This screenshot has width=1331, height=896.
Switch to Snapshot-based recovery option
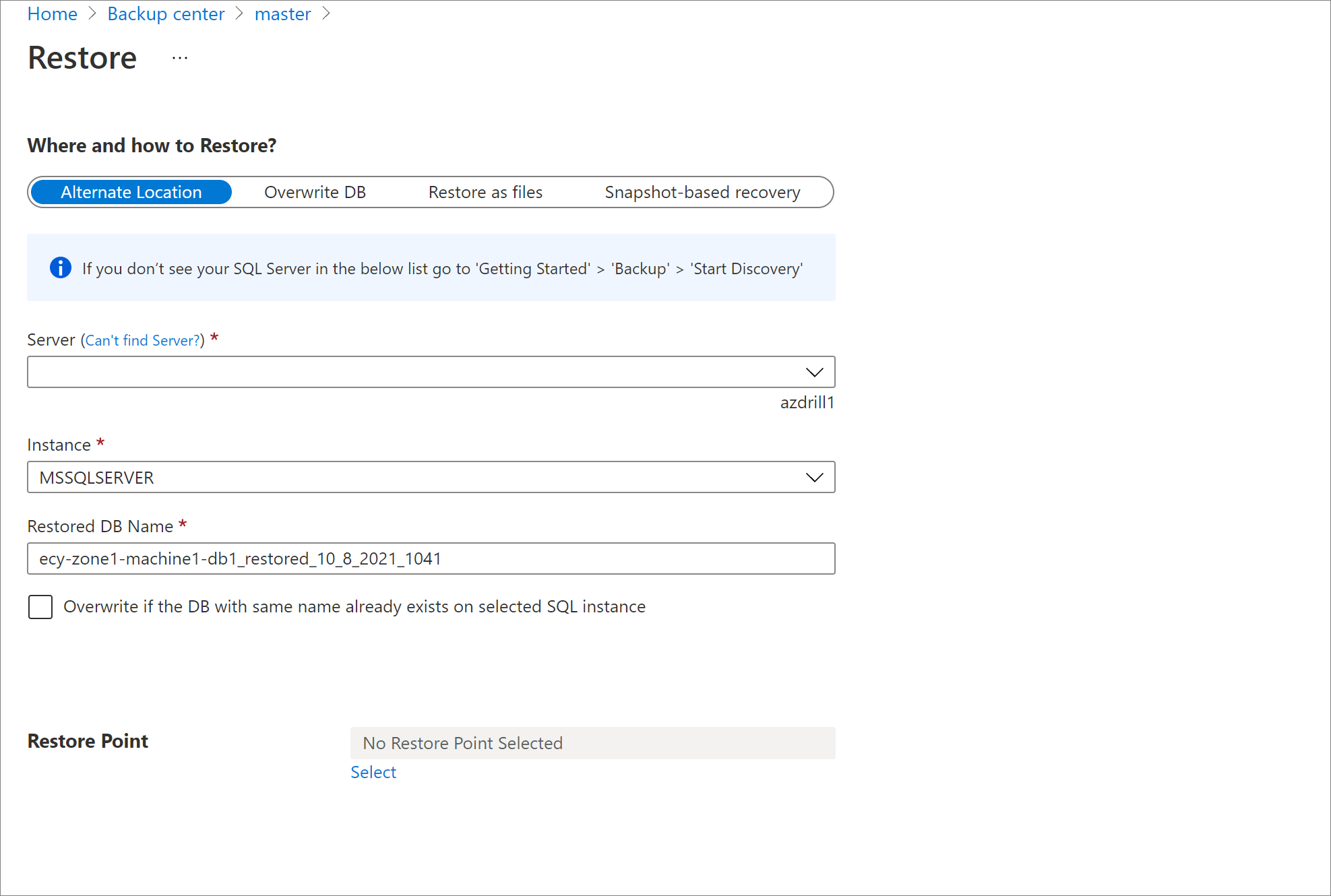[x=702, y=192]
